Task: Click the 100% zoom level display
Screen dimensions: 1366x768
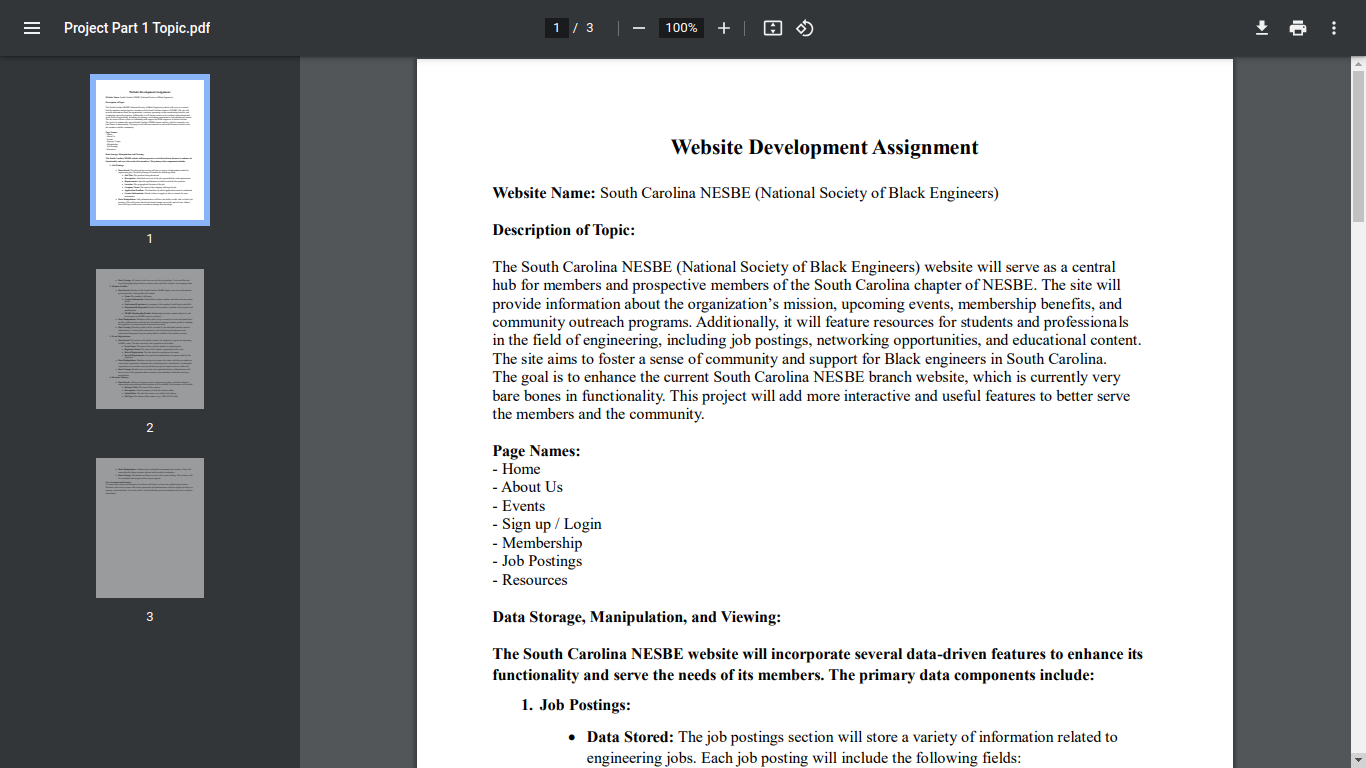Action: click(680, 28)
